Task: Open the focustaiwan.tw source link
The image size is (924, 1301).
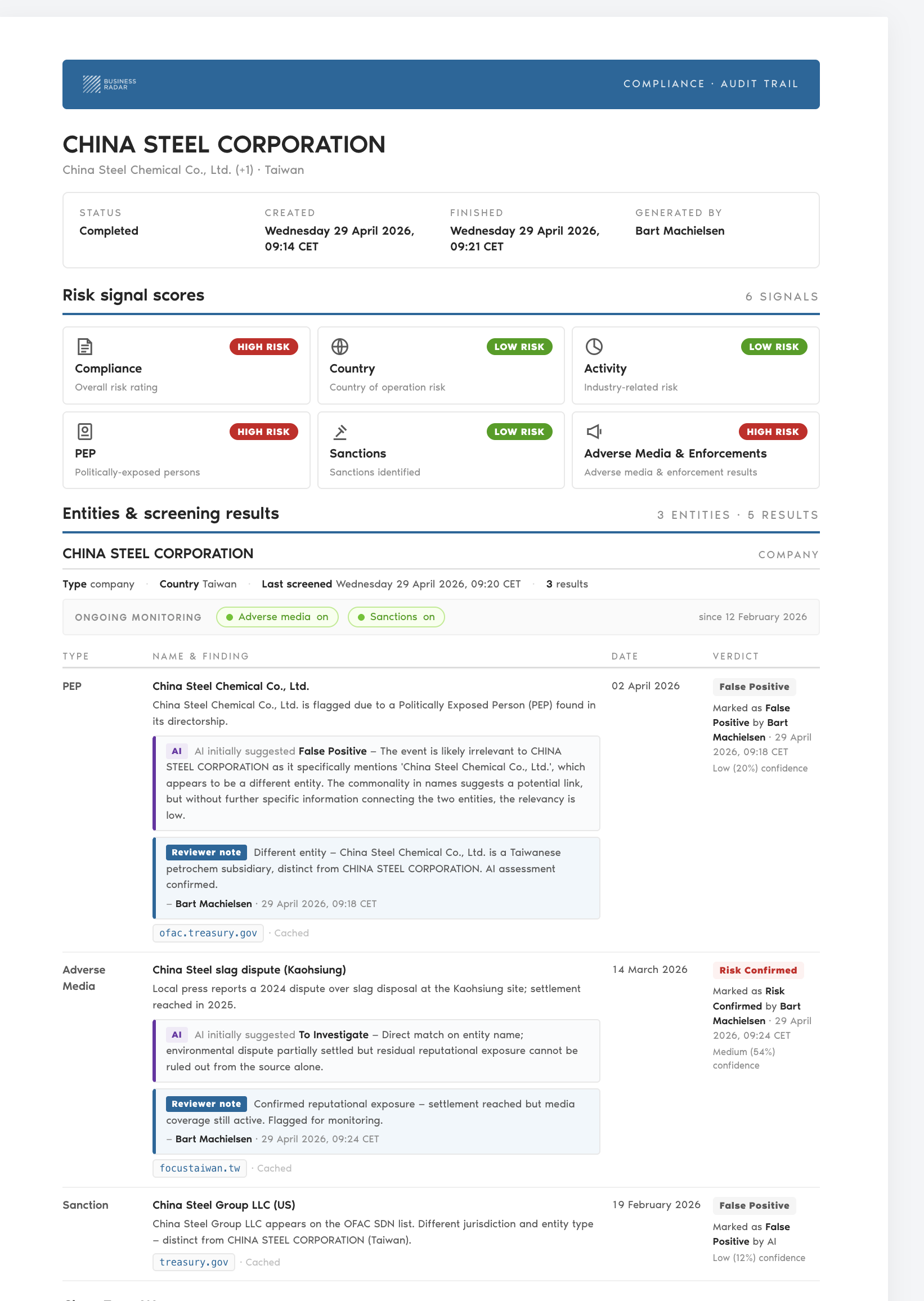Action: tap(200, 1168)
